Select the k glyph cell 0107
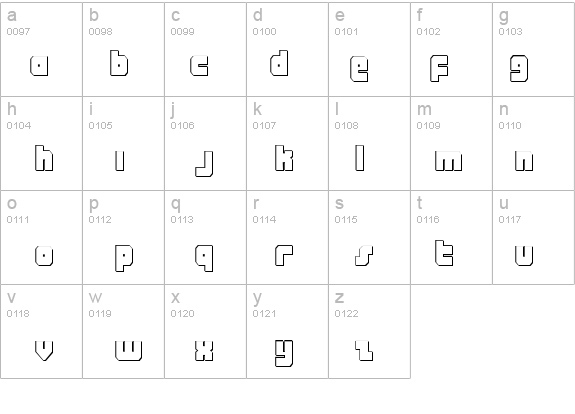575x414 pixels. click(x=288, y=143)
